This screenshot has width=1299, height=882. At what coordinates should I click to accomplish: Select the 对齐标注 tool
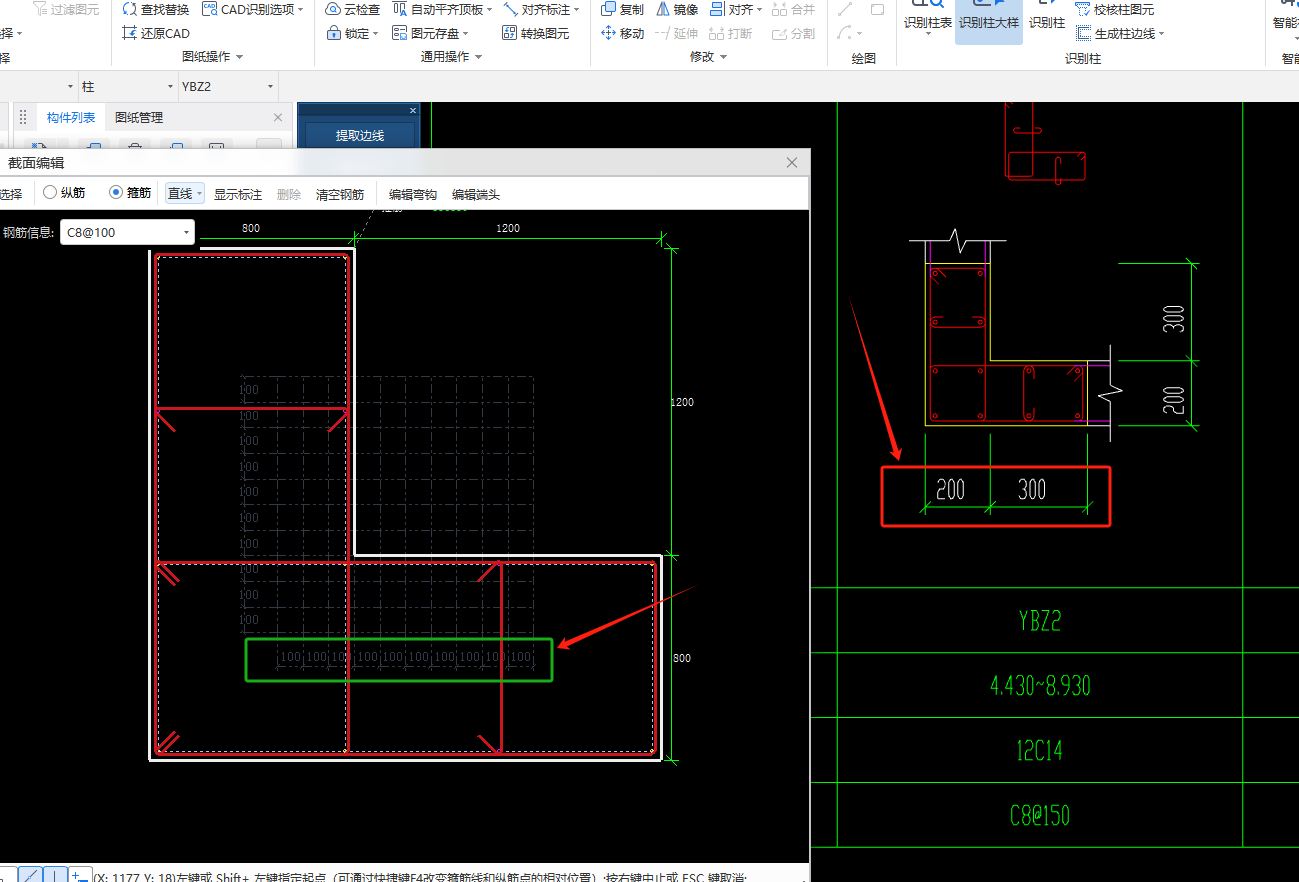coord(541,9)
